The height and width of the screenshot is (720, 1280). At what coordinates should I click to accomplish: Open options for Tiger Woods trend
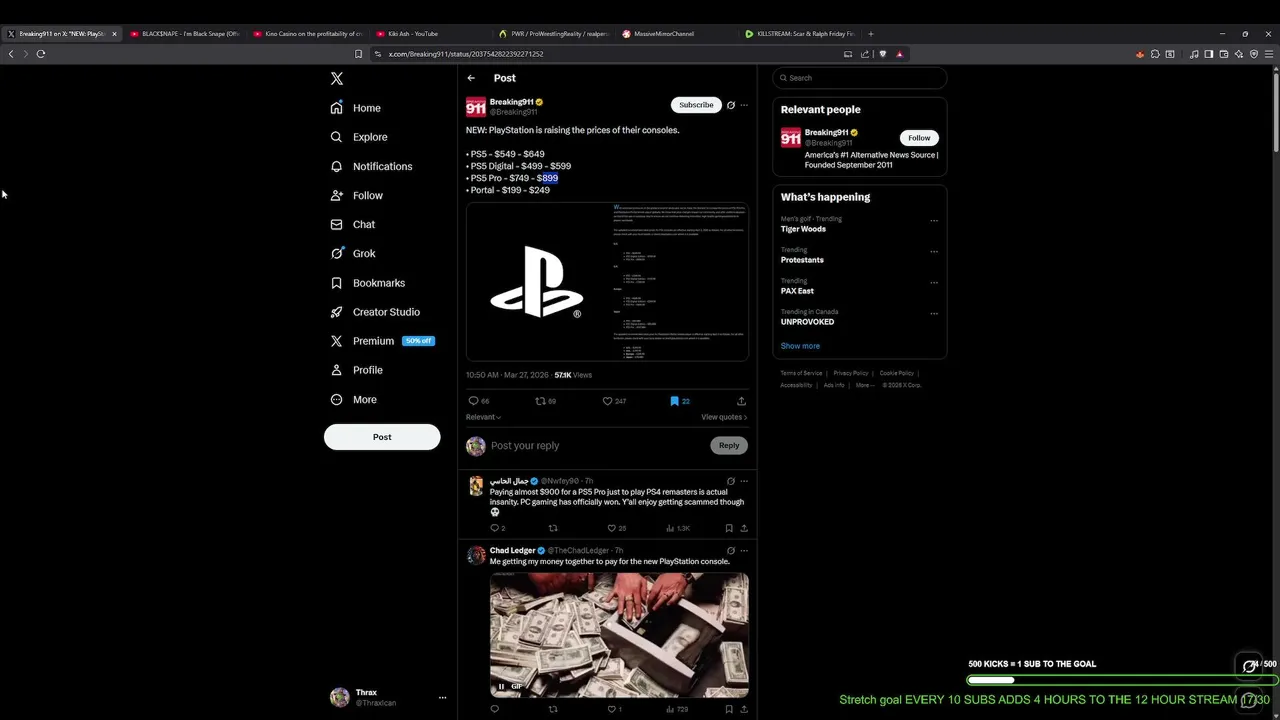click(934, 221)
